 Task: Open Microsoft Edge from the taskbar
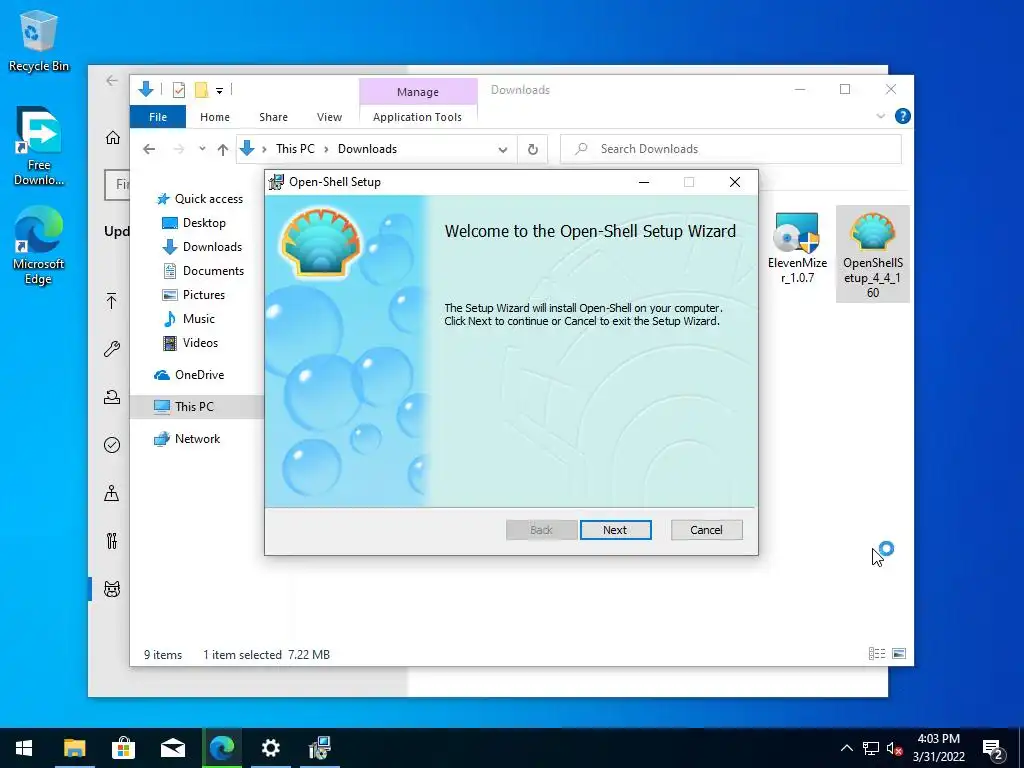pos(221,748)
